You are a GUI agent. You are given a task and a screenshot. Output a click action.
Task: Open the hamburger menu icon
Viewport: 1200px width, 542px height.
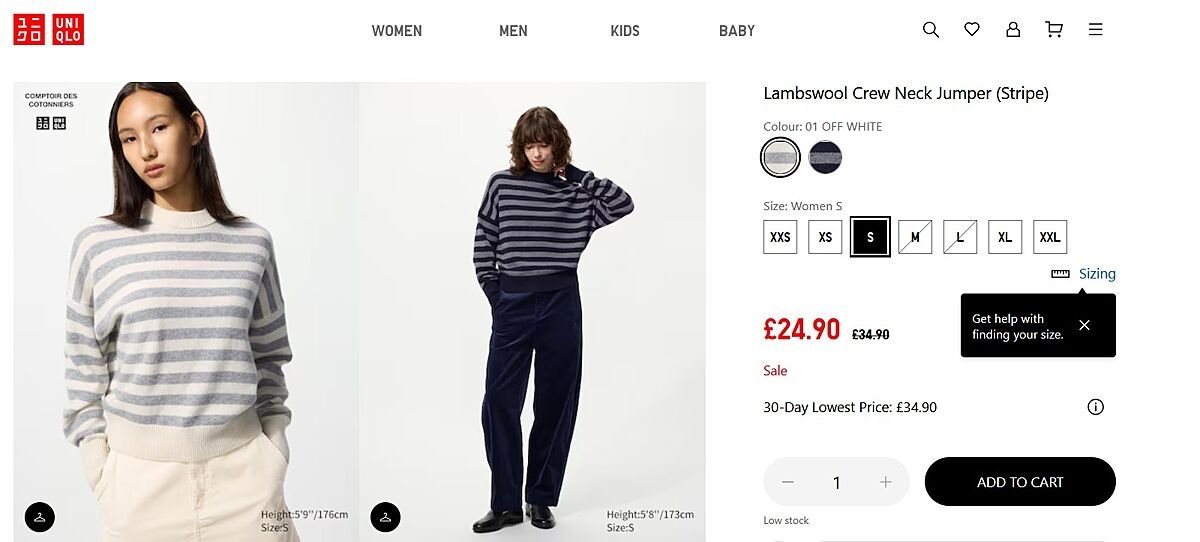point(1096,30)
